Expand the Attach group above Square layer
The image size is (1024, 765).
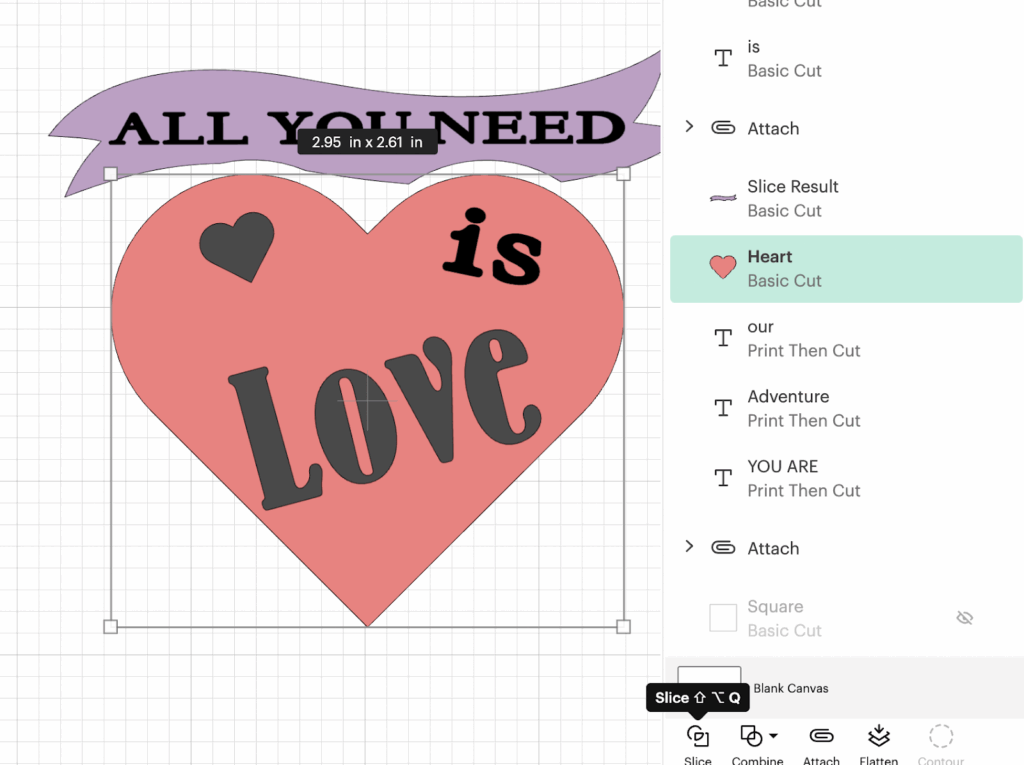689,547
